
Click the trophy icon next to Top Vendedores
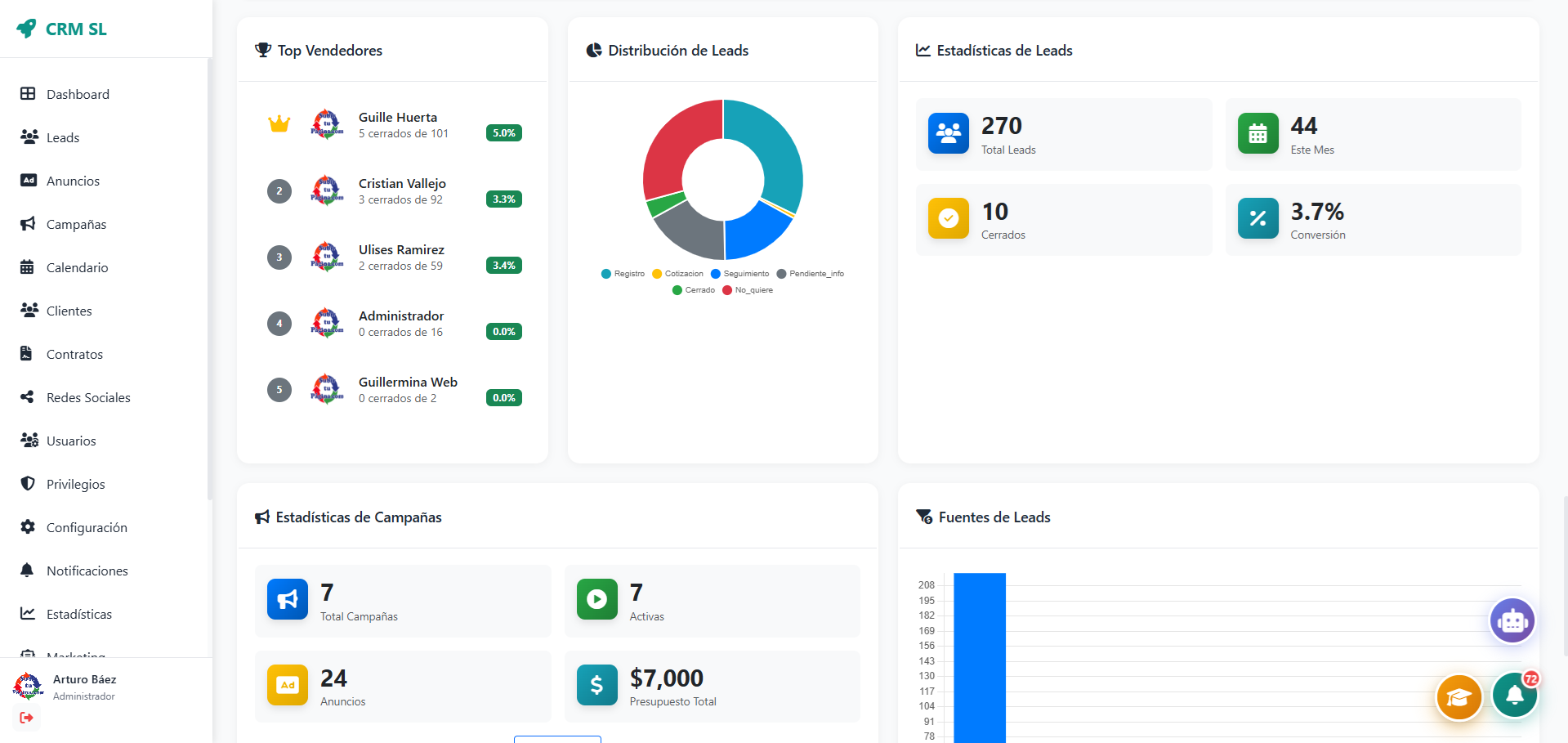click(262, 50)
